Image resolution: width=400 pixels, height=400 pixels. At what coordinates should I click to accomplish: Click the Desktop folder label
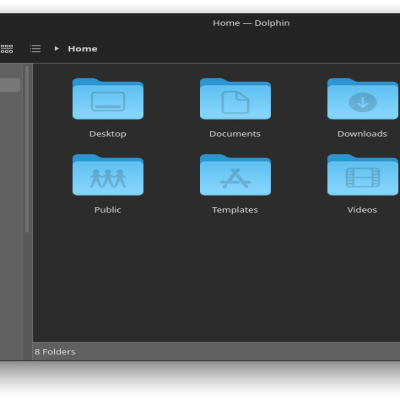click(108, 134)
